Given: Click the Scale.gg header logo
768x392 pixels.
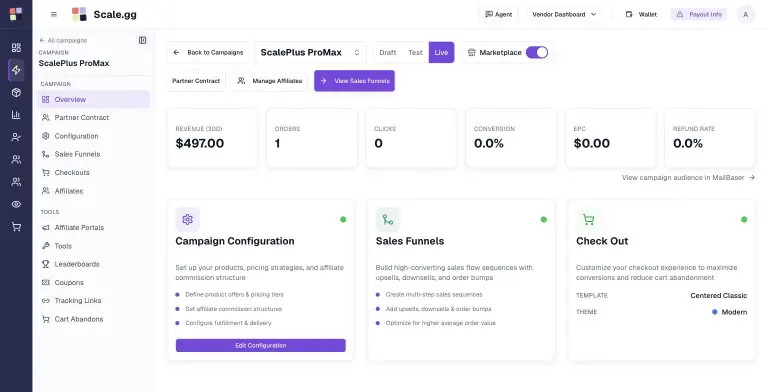Looking at the screenshot, I should tap(104, 14).
